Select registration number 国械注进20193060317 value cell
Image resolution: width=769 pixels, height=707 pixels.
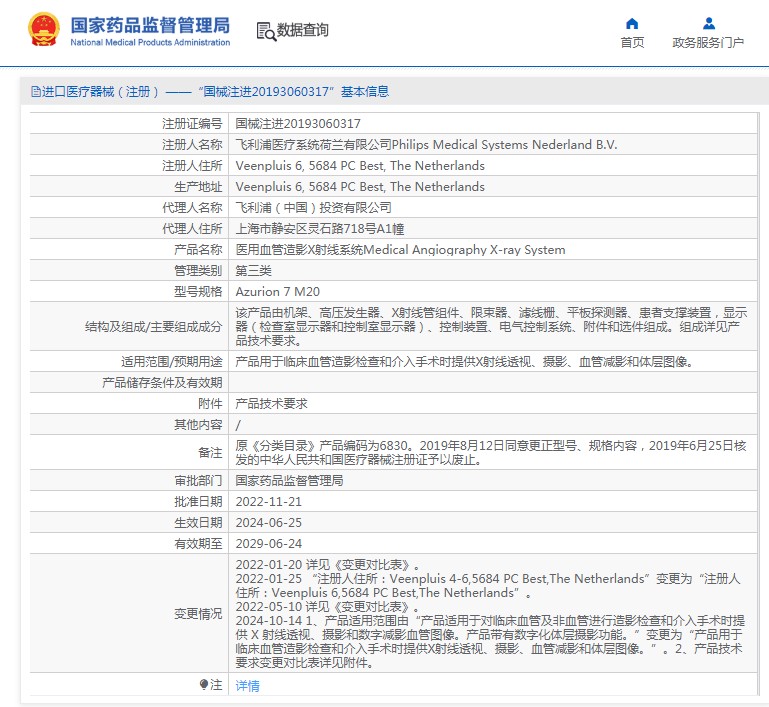click(x=297, y=124)
